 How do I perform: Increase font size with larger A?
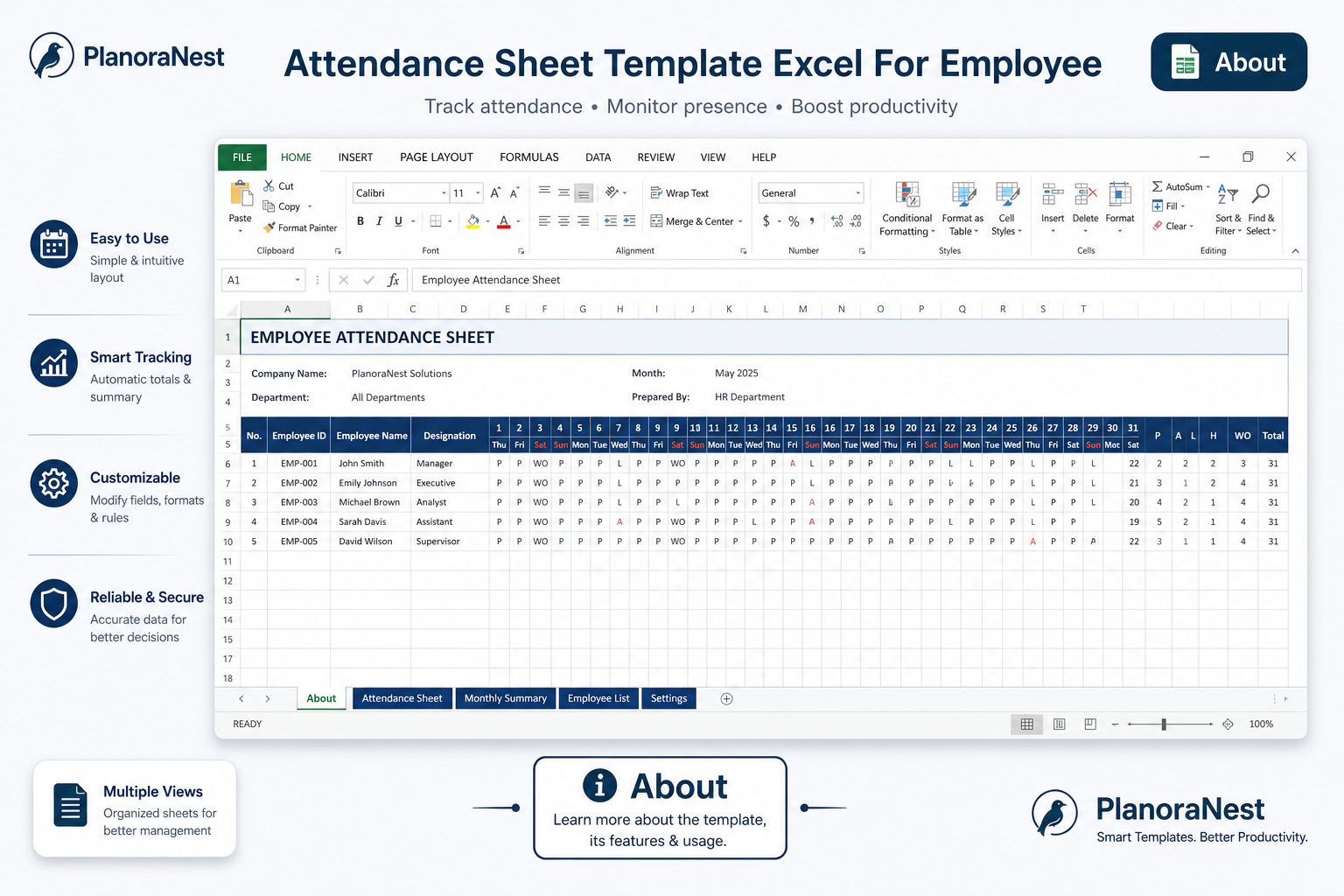pos(495,192)
